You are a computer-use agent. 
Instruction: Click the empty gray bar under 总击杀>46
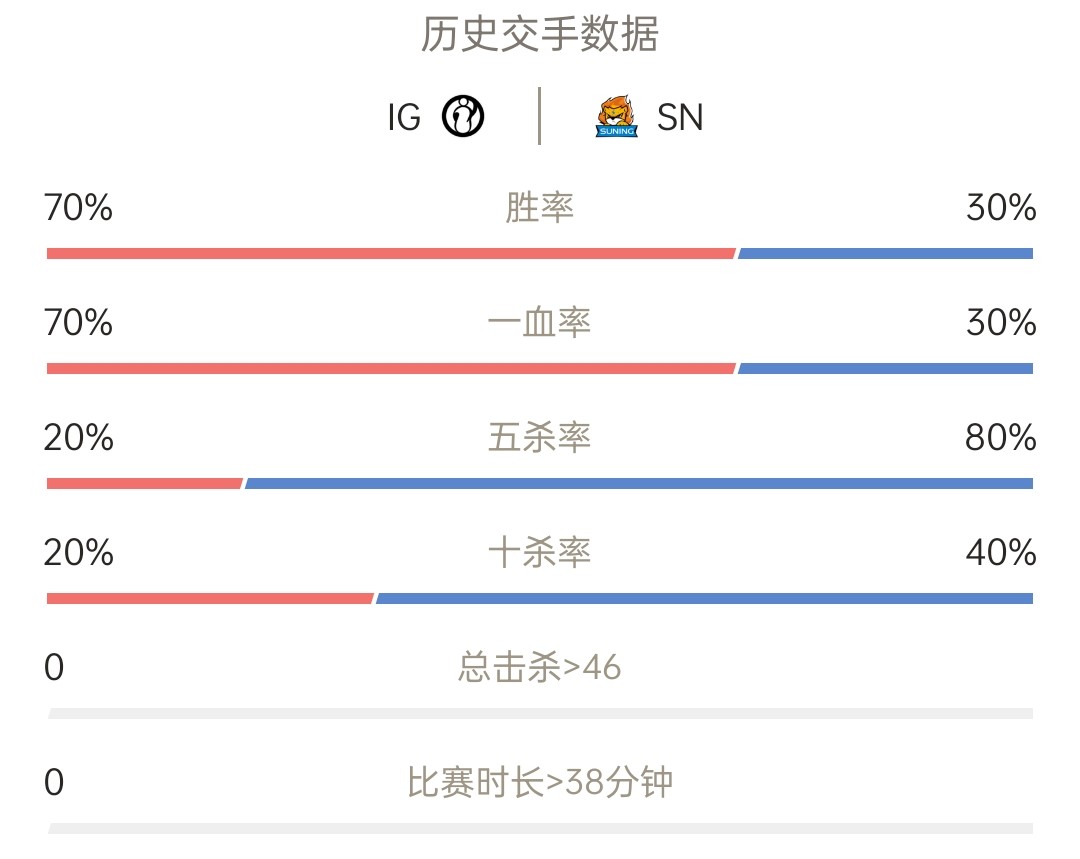(540, 714)
